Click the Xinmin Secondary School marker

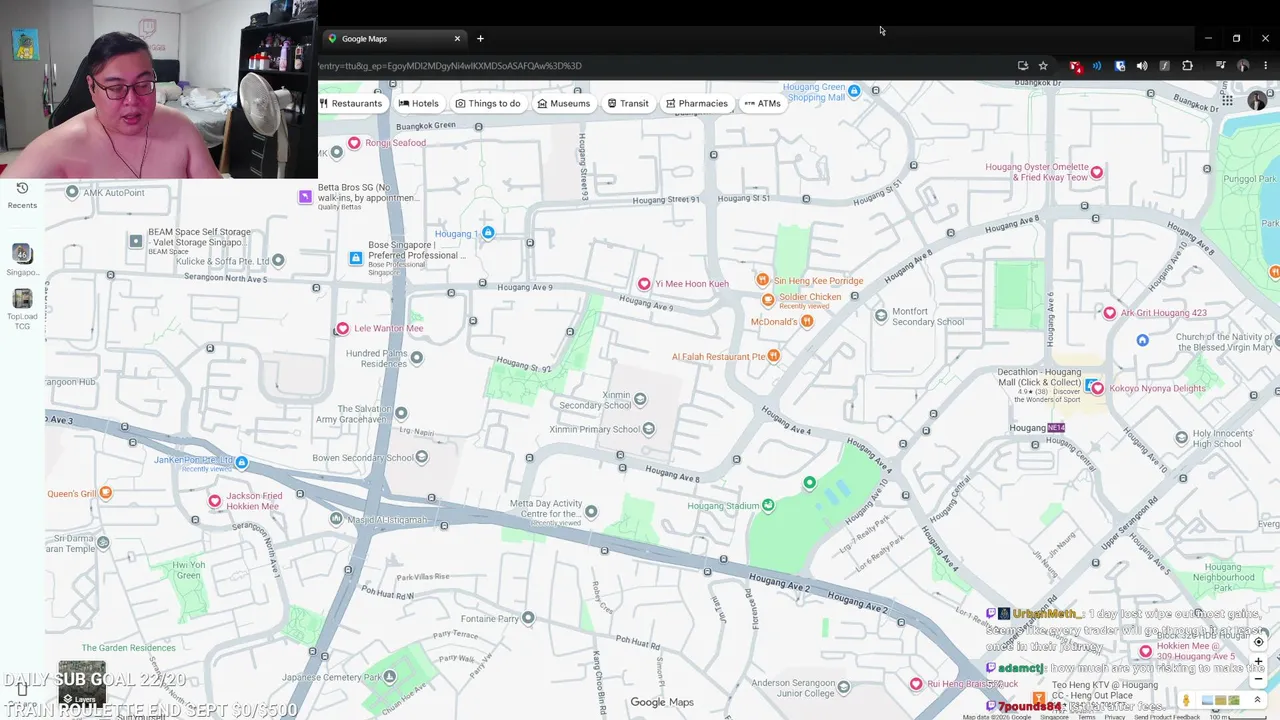tap(640, 399)
